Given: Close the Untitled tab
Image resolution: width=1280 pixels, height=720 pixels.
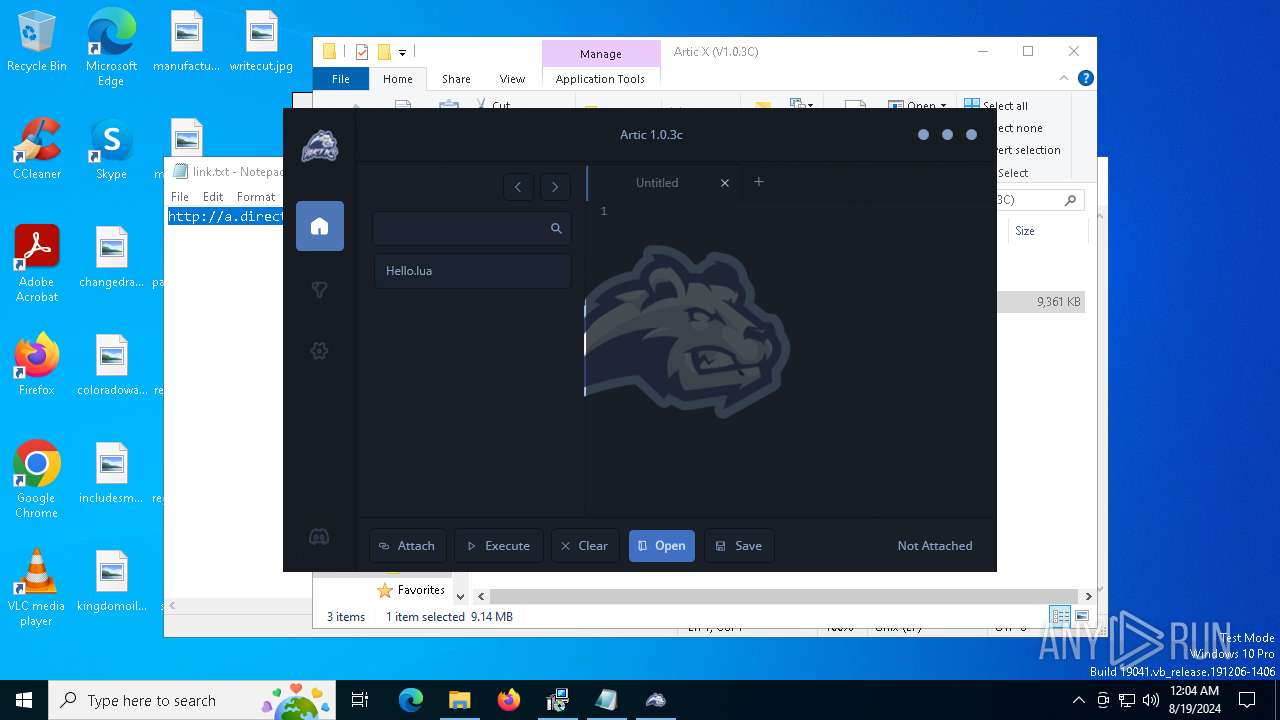Looking at the screenshot, I should tap(725, 183).
